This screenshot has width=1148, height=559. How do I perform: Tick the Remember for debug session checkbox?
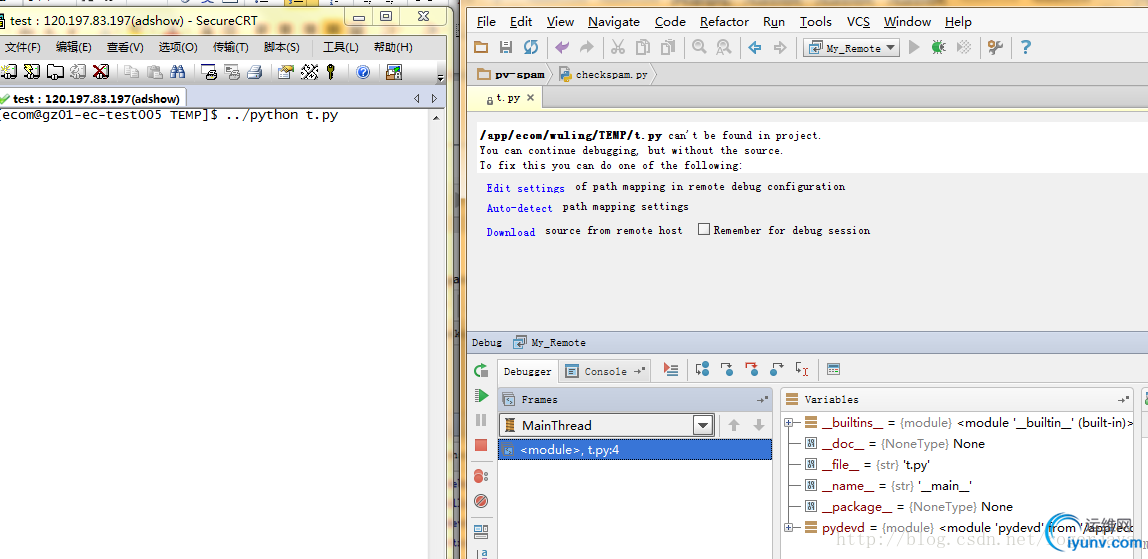704,230
